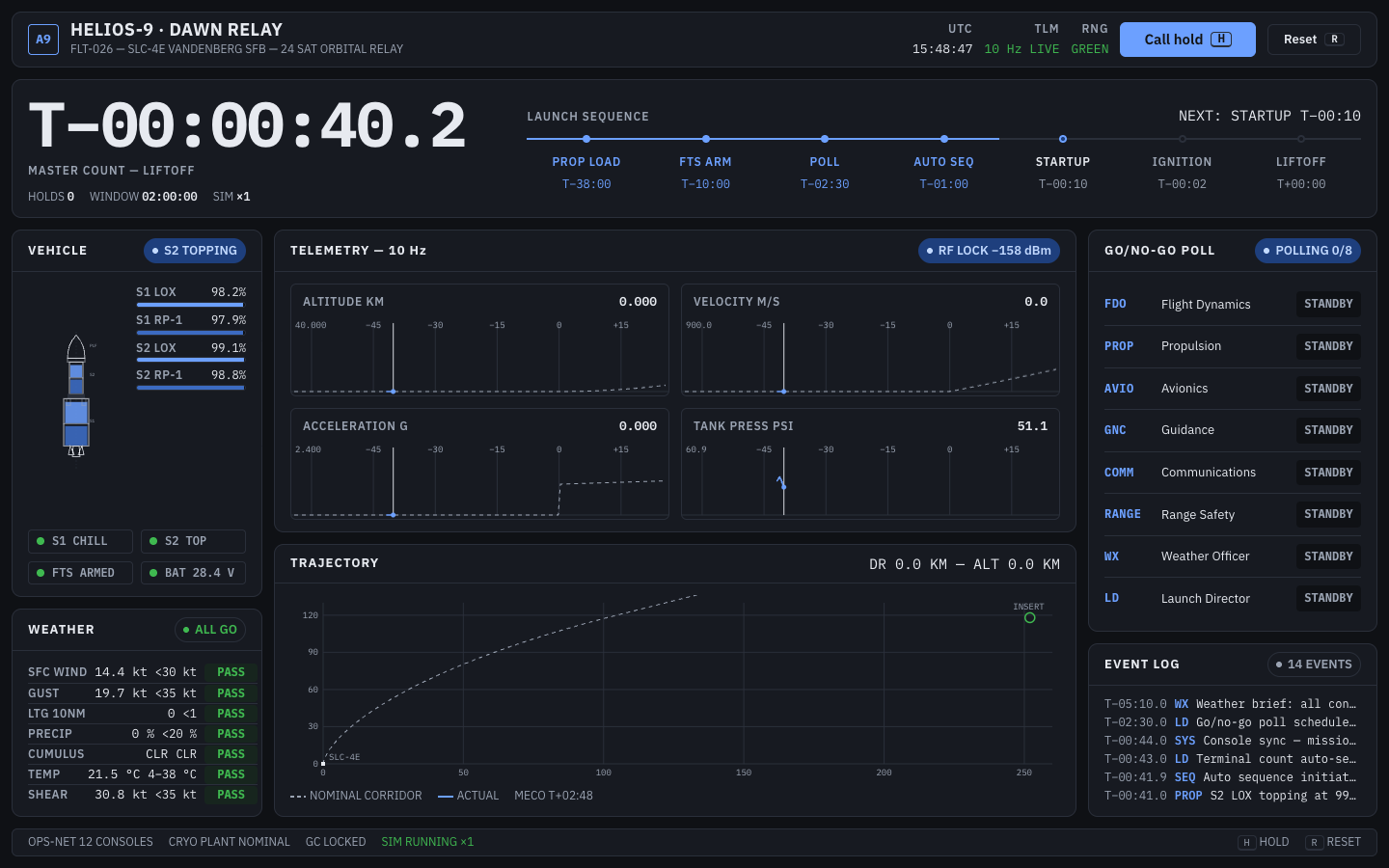This screenshot has height=868, width=1389.
Task: Click STANDBY for Weather Officer
Action: click(x=1328, y=556)
